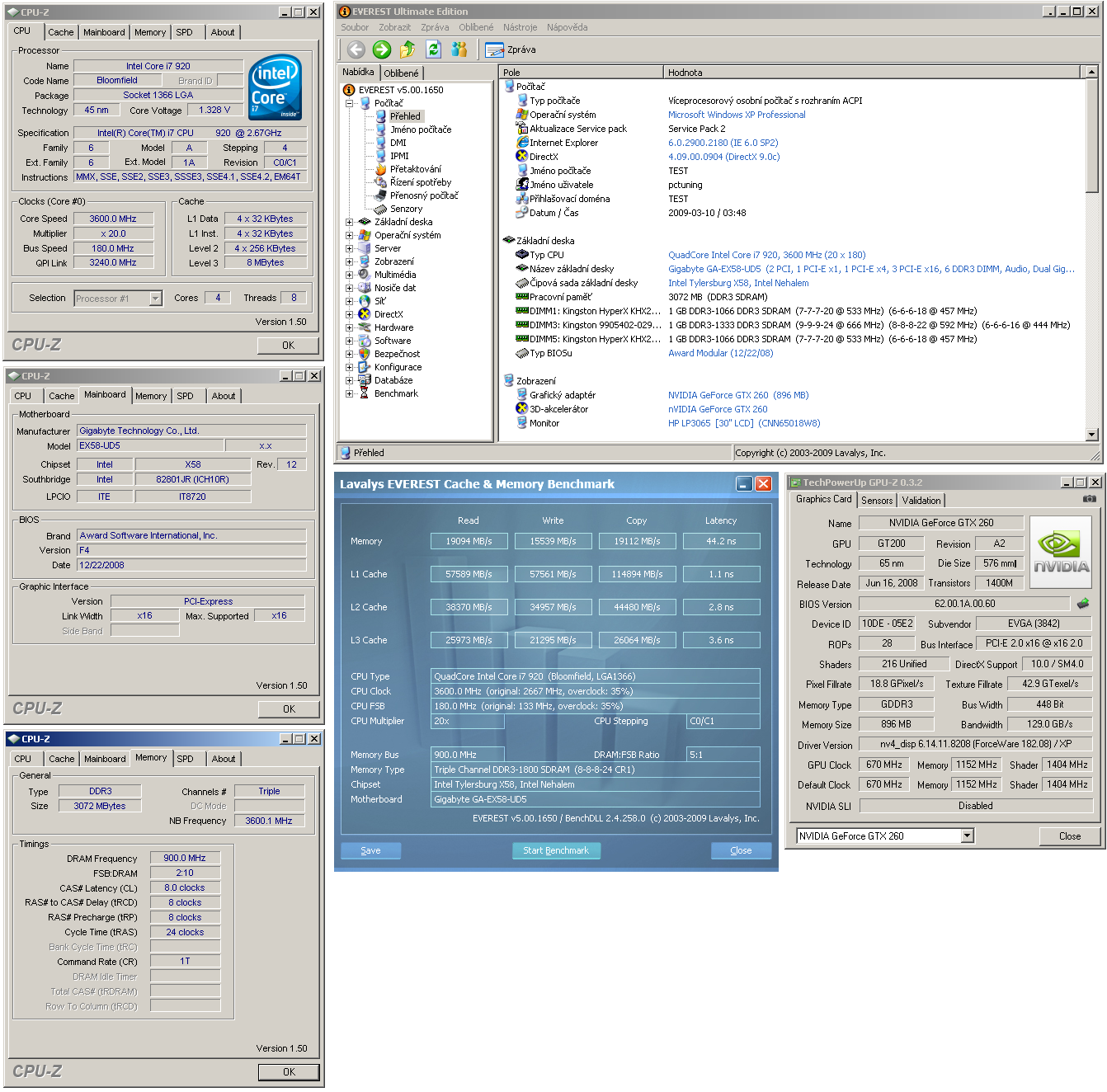
Task: Open the Zobrazit menu in EVEREST
Action: click(394, 27)
